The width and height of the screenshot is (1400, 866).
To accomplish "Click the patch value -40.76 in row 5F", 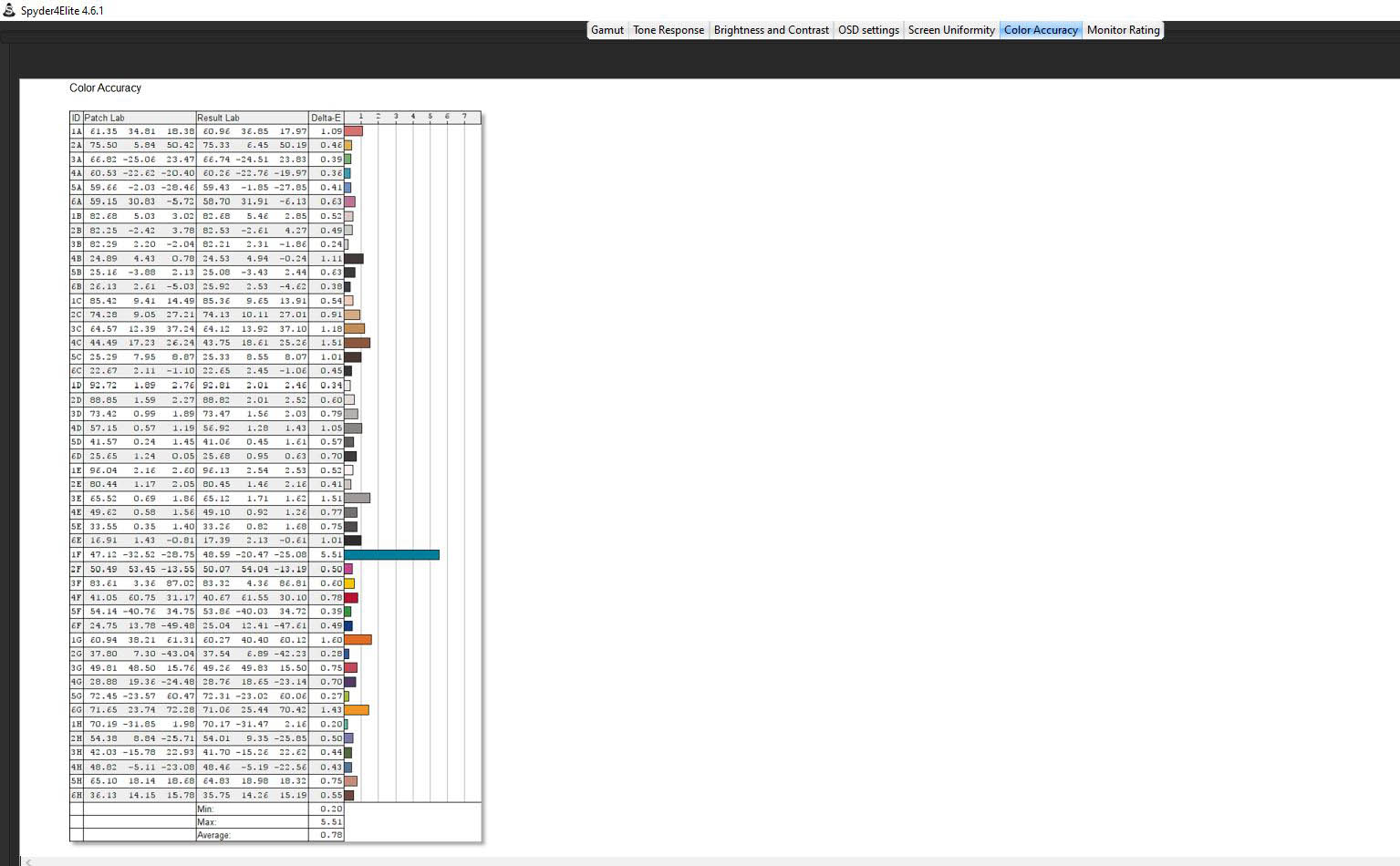I will (x=140, y=612).
